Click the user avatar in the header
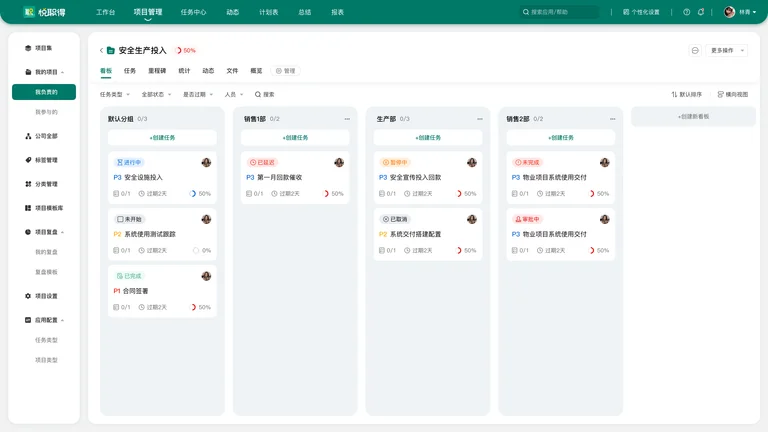768x432 pixels. [729, 12]
